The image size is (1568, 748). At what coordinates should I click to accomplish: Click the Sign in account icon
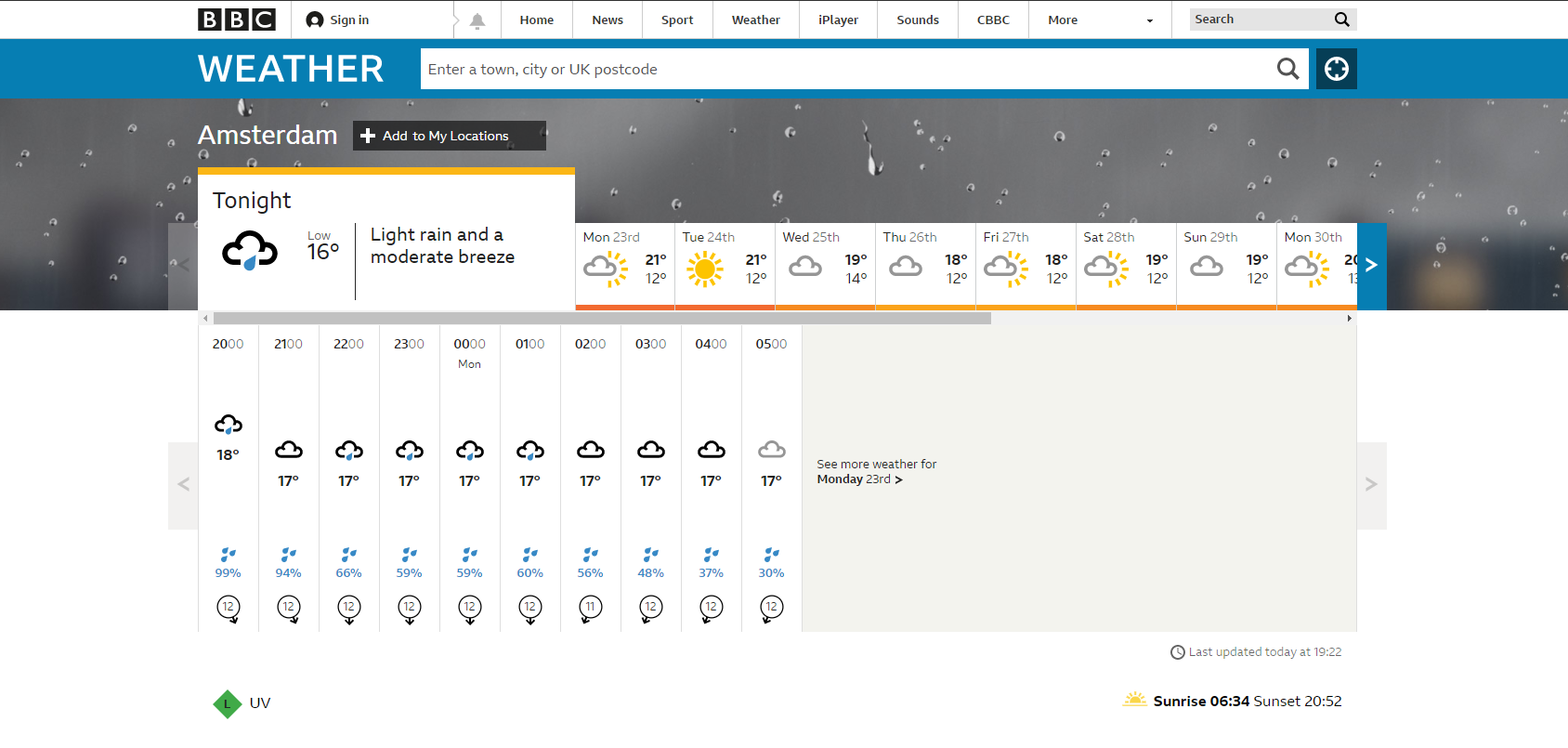(315, 20)
